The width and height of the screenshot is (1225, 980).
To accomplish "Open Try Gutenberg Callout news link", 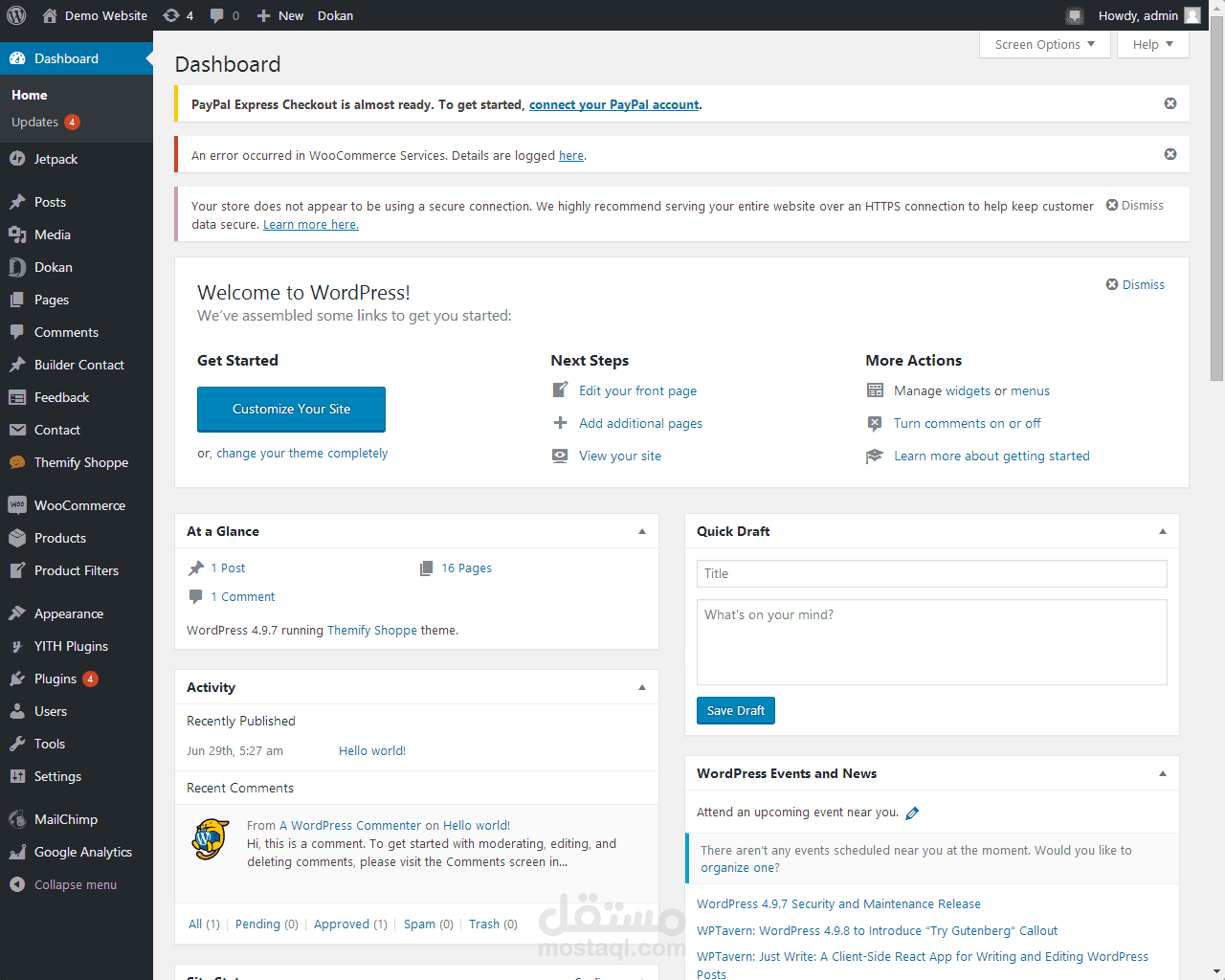I will tap(878, 930).
